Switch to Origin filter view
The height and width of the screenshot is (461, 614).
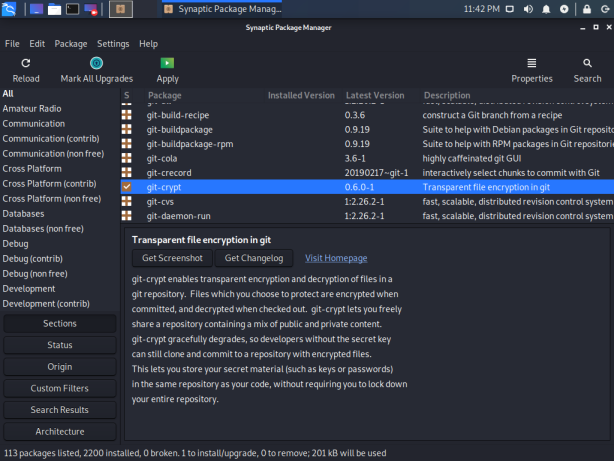click(x=60, y=367)
